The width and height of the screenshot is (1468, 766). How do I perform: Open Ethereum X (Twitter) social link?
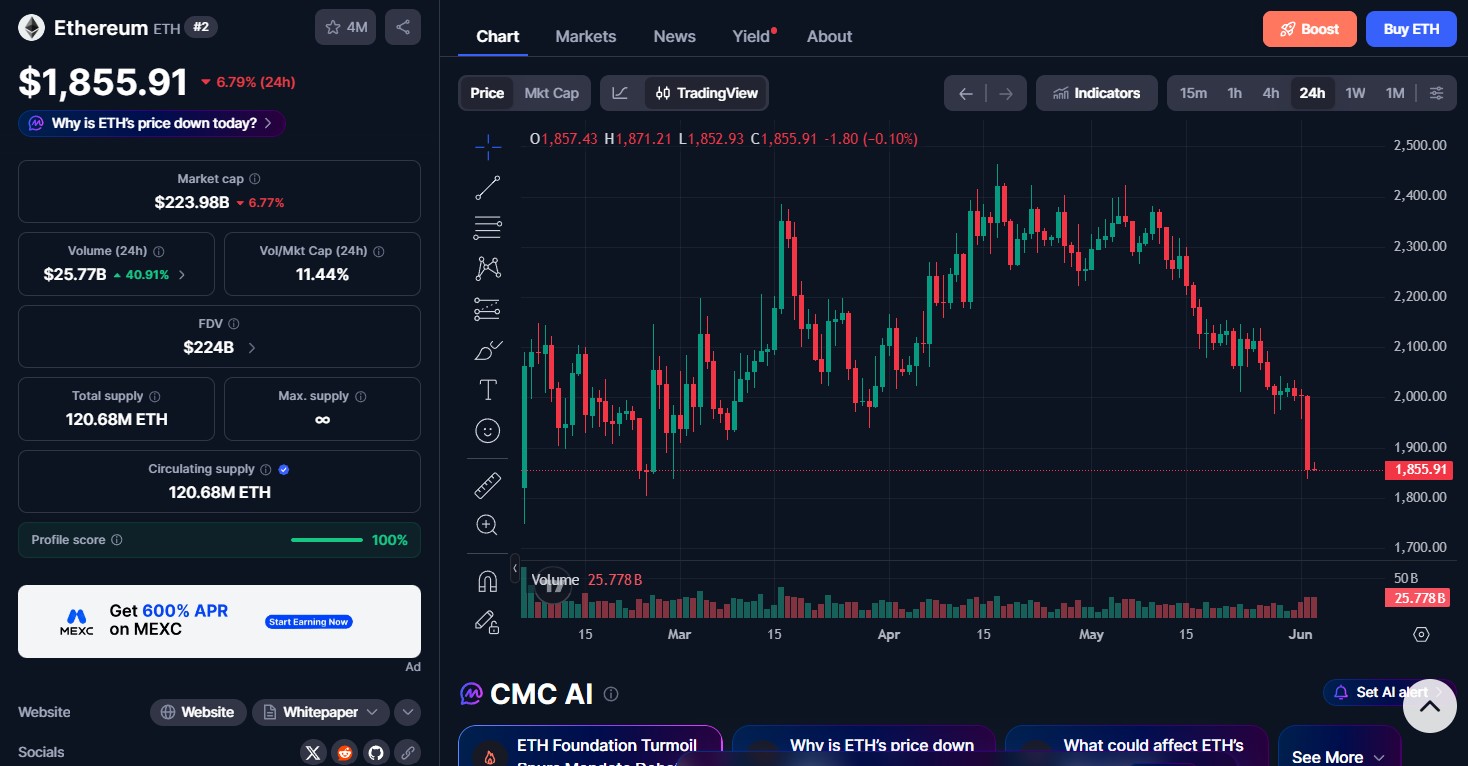[314, 752]
